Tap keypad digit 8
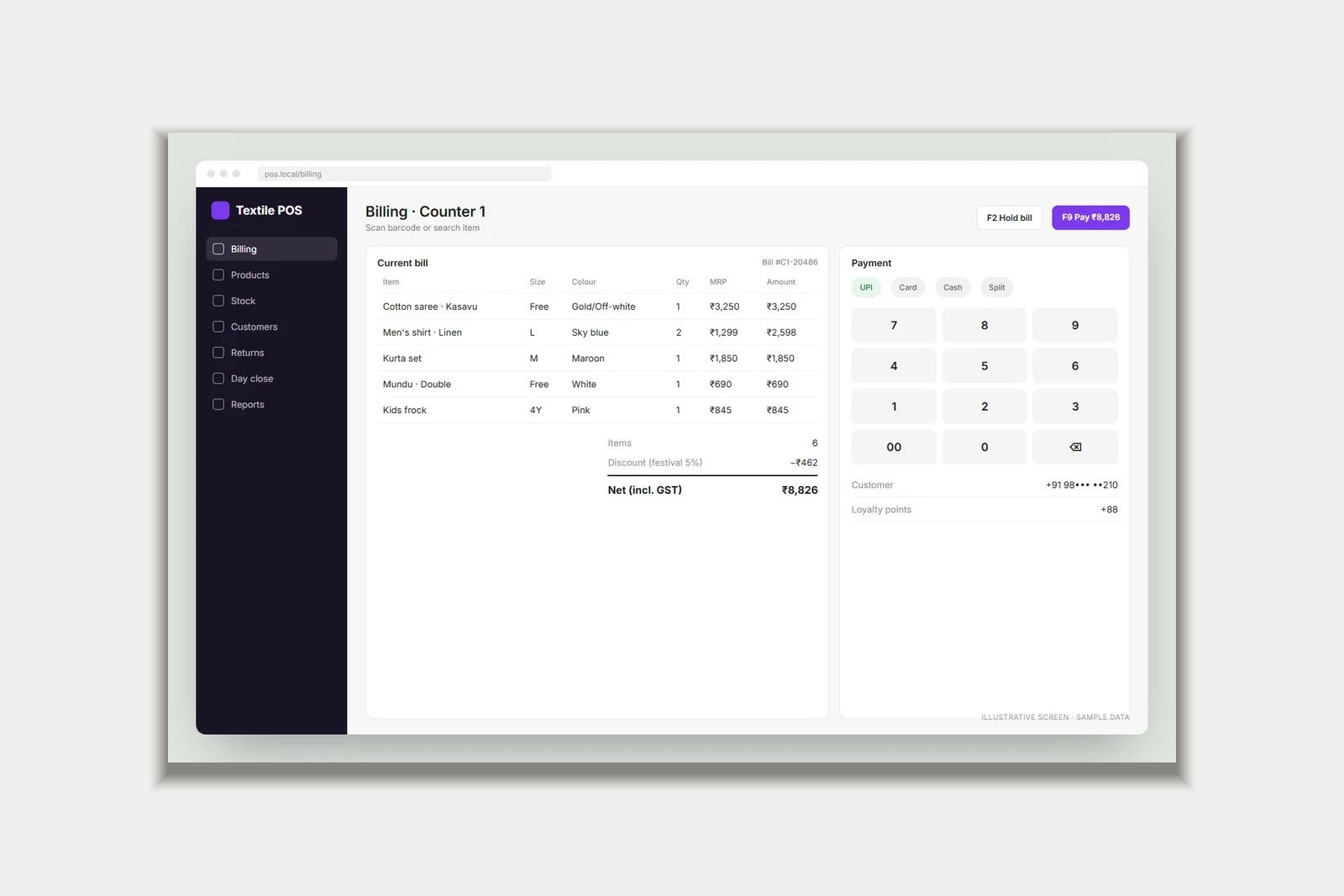This screenshot has height=896, width=1344. point(984,325)
